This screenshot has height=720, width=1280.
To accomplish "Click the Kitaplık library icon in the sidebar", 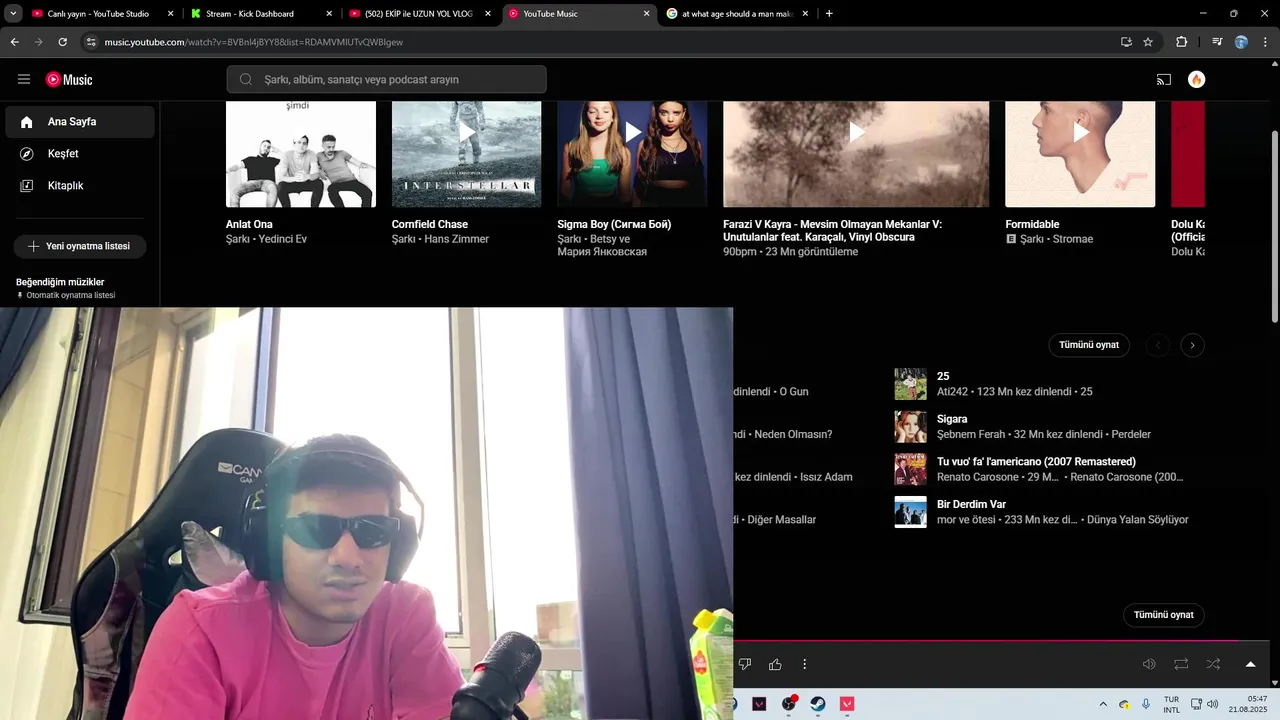I will (x=27, y=186).
